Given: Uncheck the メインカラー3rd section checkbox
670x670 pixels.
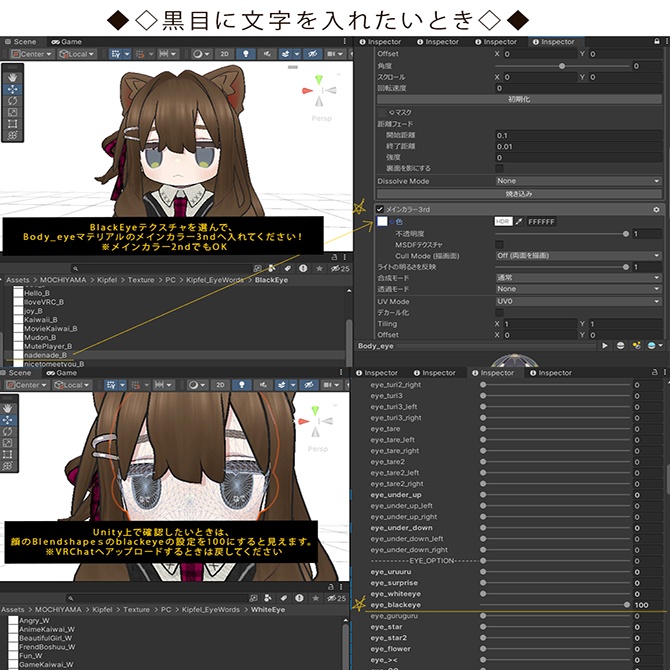Looking at the screenshot, I should click(x=379, y=209).
